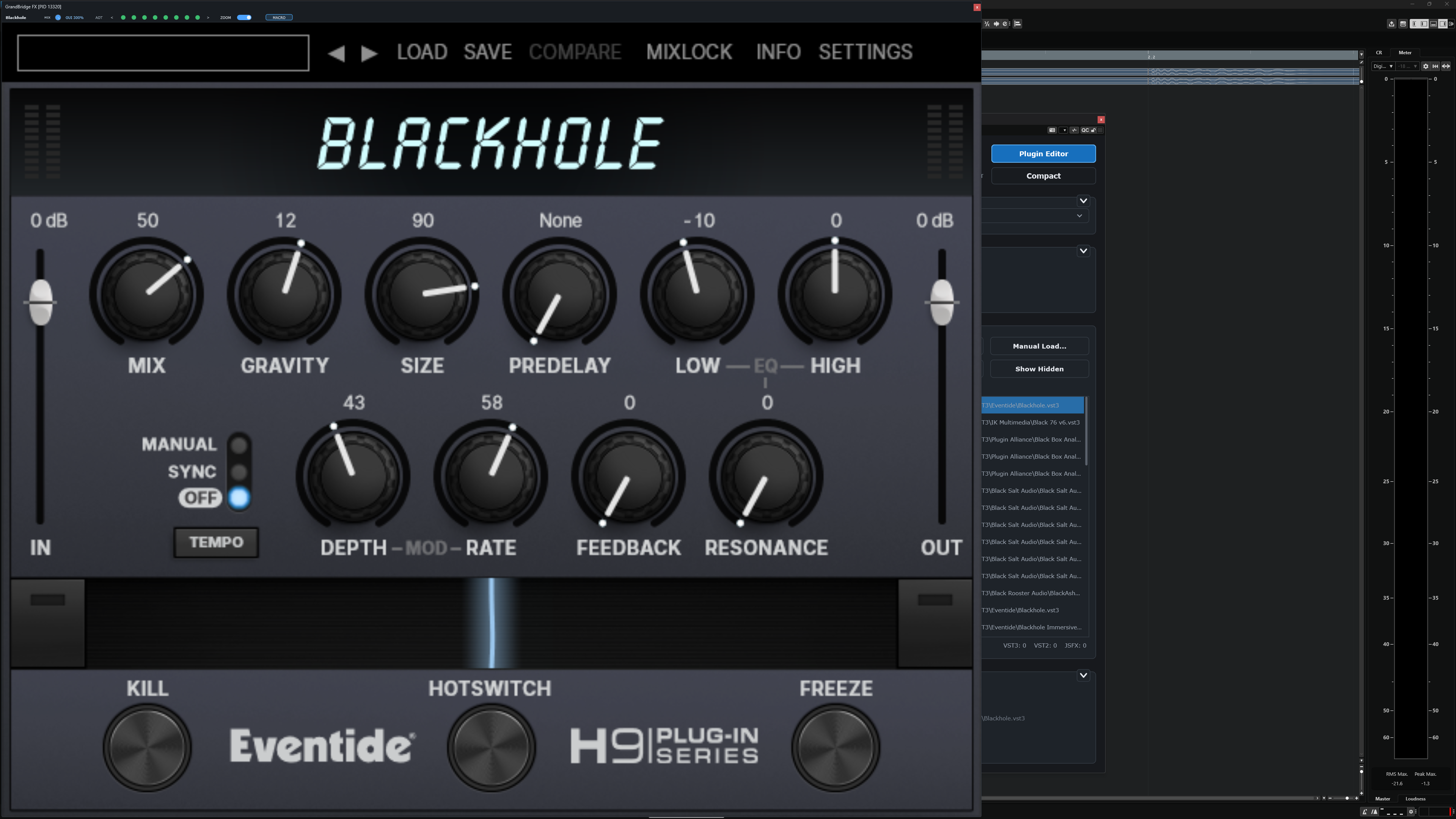The height and width of the screenshot is (819, 1456).
Task: Click the export upload icon in DAW toolbar
Action: pyautogui.click(x=1392, y=24)
